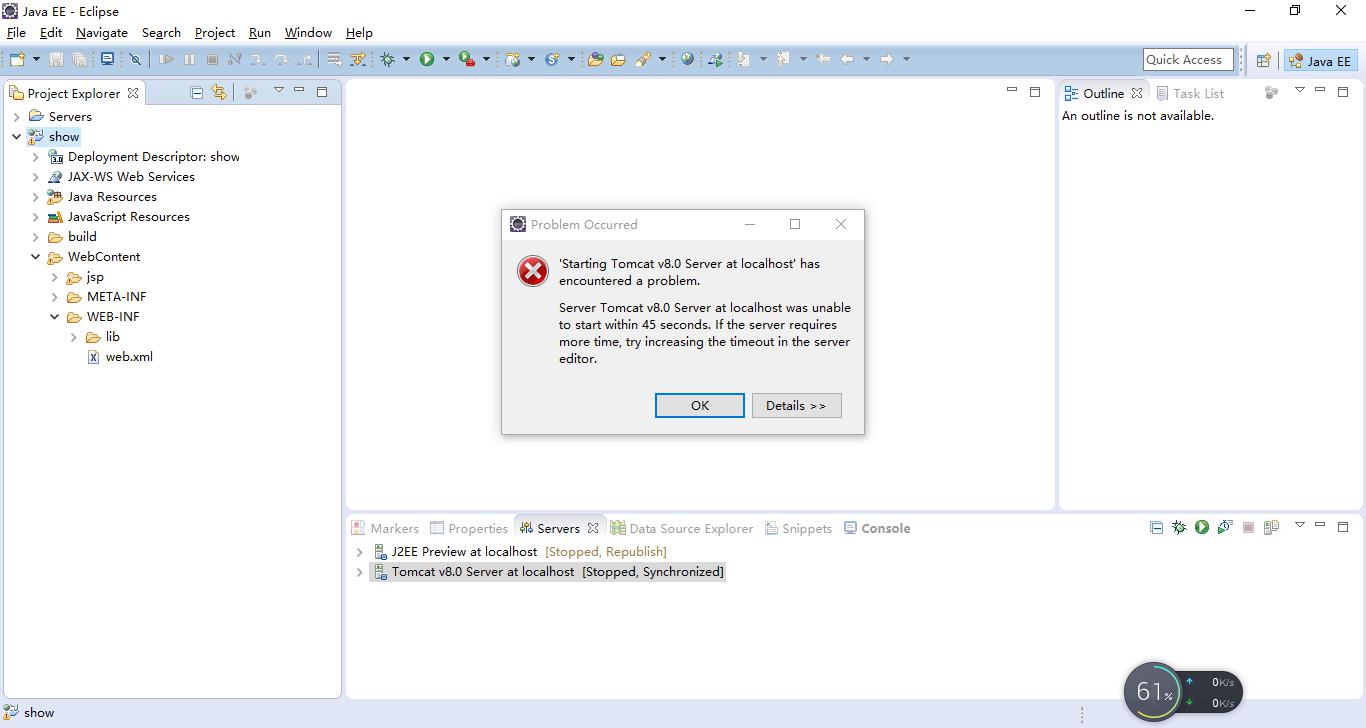Click the New Dynamic Web Project icon
This screenshot has width=1366, height=728.
pos(513,60)
